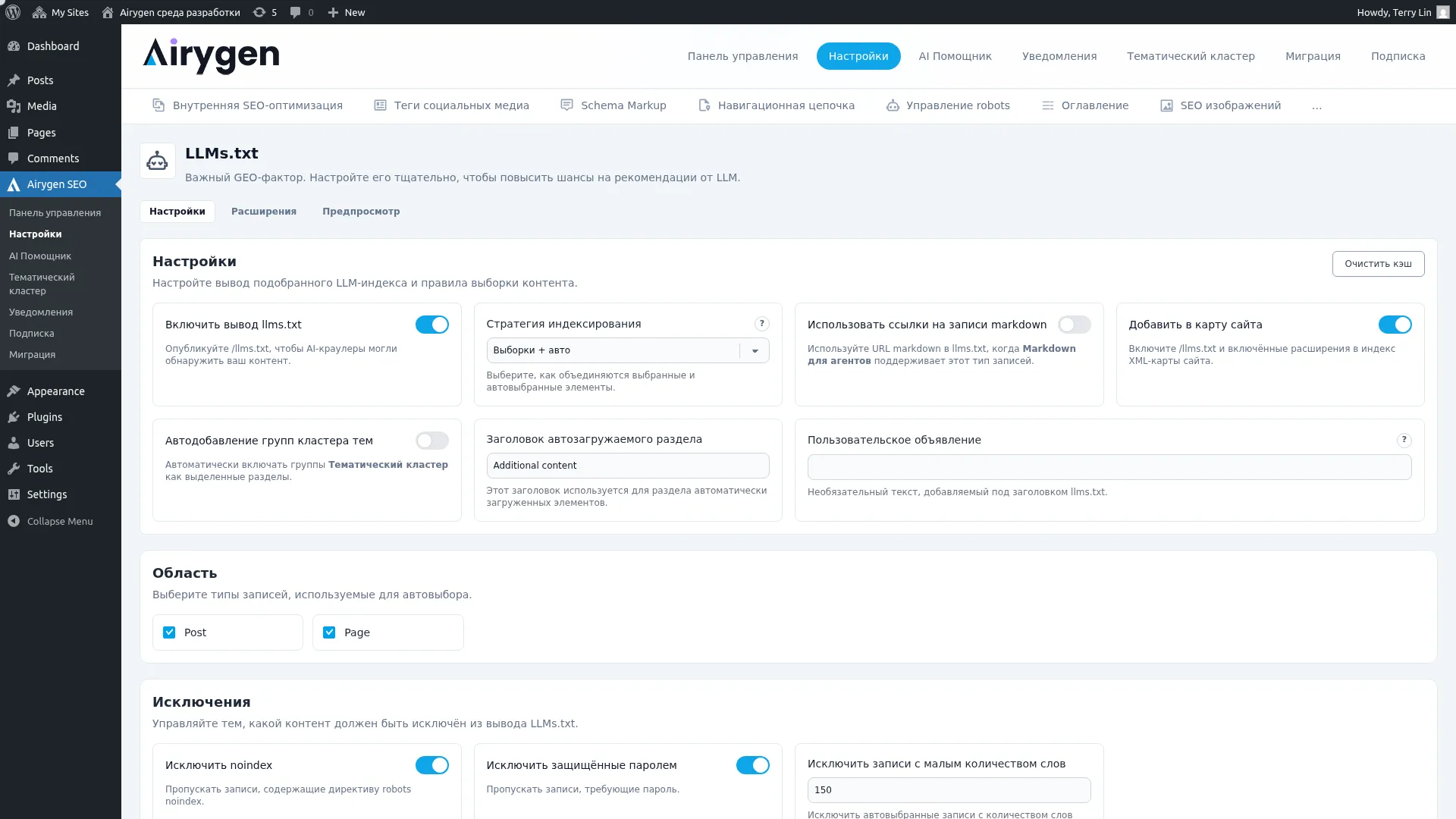The height and width of the screenshot is (819, 1456).
Task: Focus minimum word count field 150
Action: coord(949,790)
